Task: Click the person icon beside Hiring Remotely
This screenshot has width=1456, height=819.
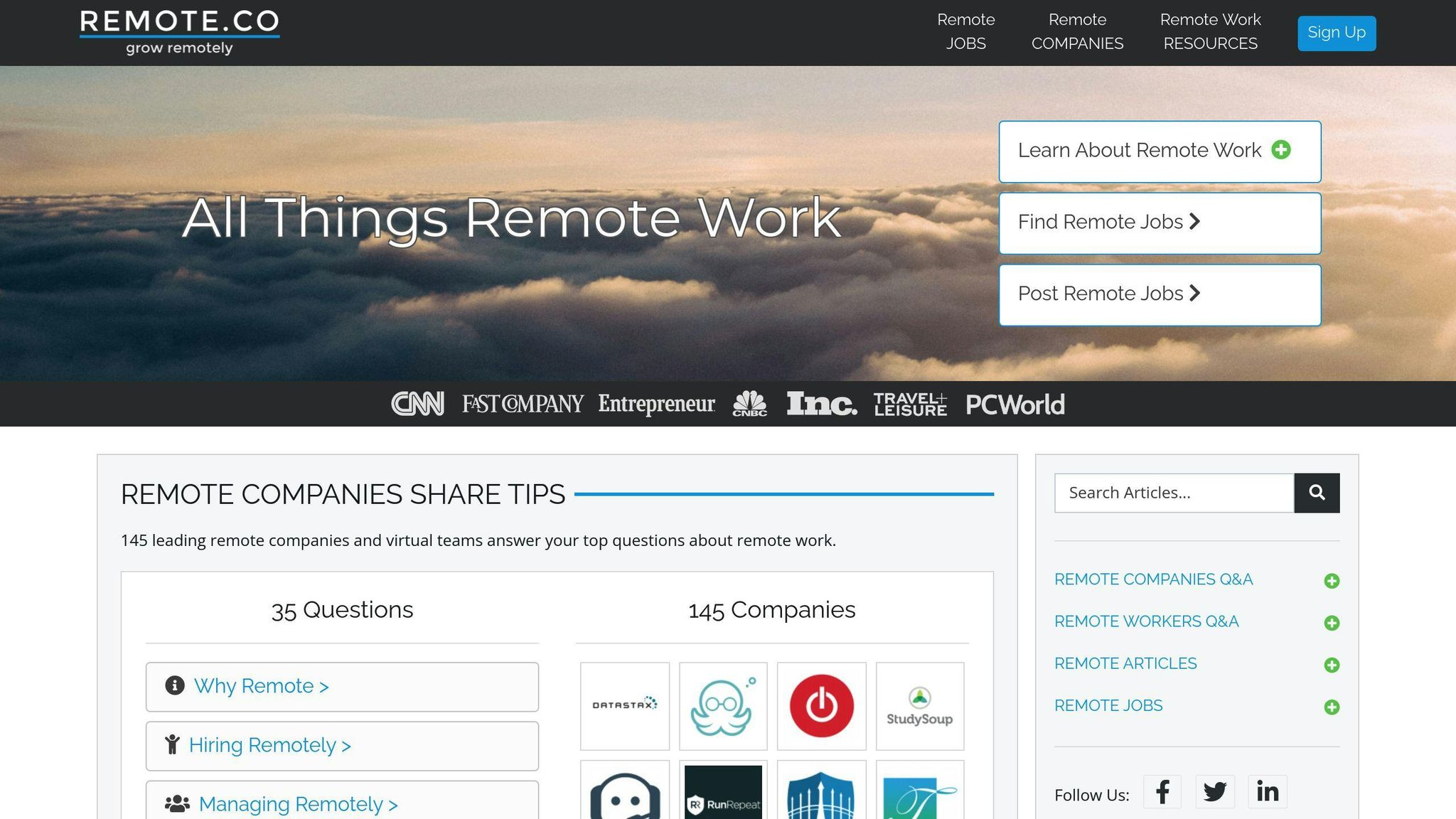Action: 172,744
